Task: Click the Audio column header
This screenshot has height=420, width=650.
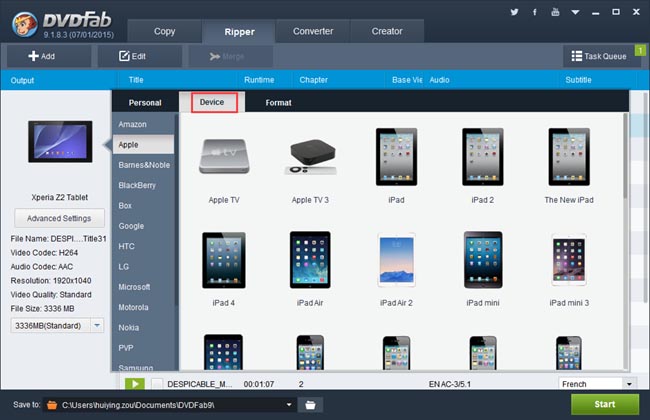Action: tap(439, 80)
